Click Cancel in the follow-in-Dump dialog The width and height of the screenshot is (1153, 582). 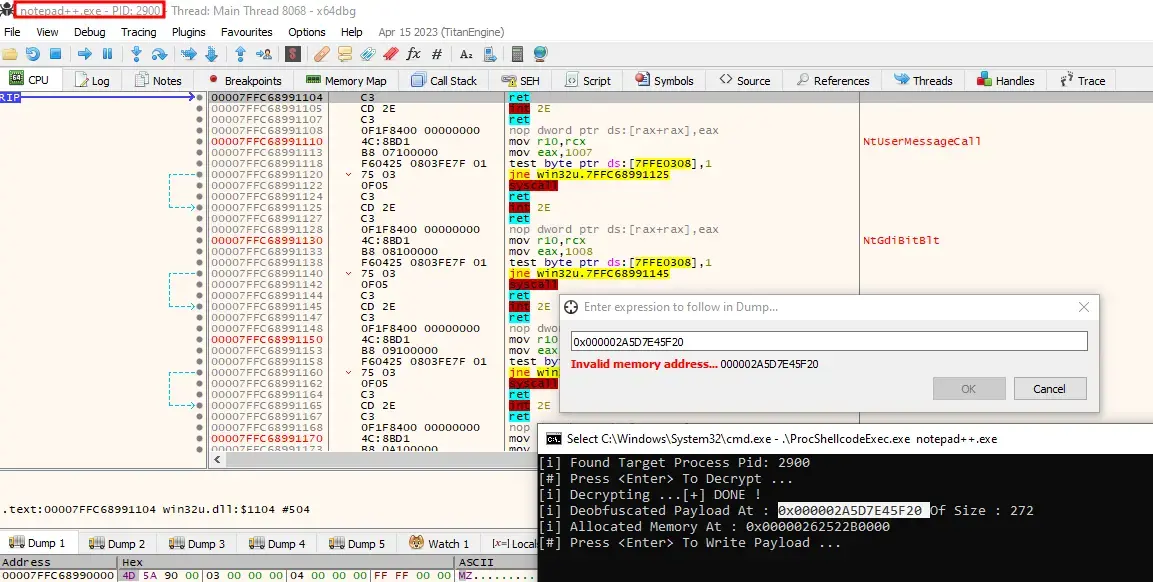1049,389
